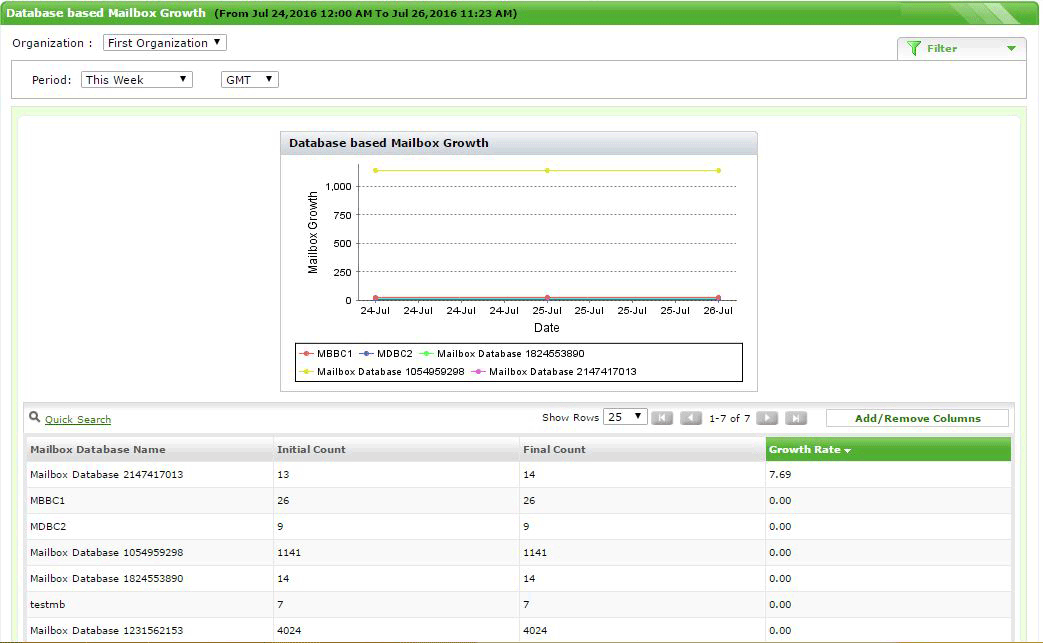Screen dimensions: 1043x643
Task: Click the Growth Rate sort arrow
Action: [847, 451]
